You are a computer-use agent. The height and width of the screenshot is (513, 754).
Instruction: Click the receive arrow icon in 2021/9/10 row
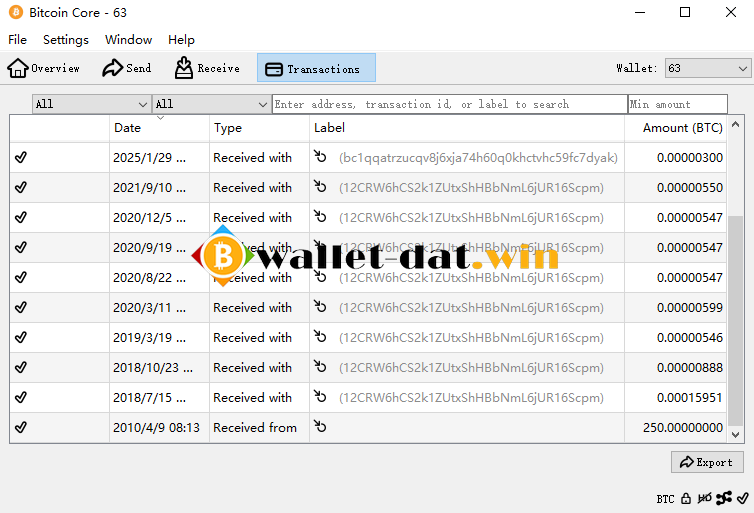point(320,186)
